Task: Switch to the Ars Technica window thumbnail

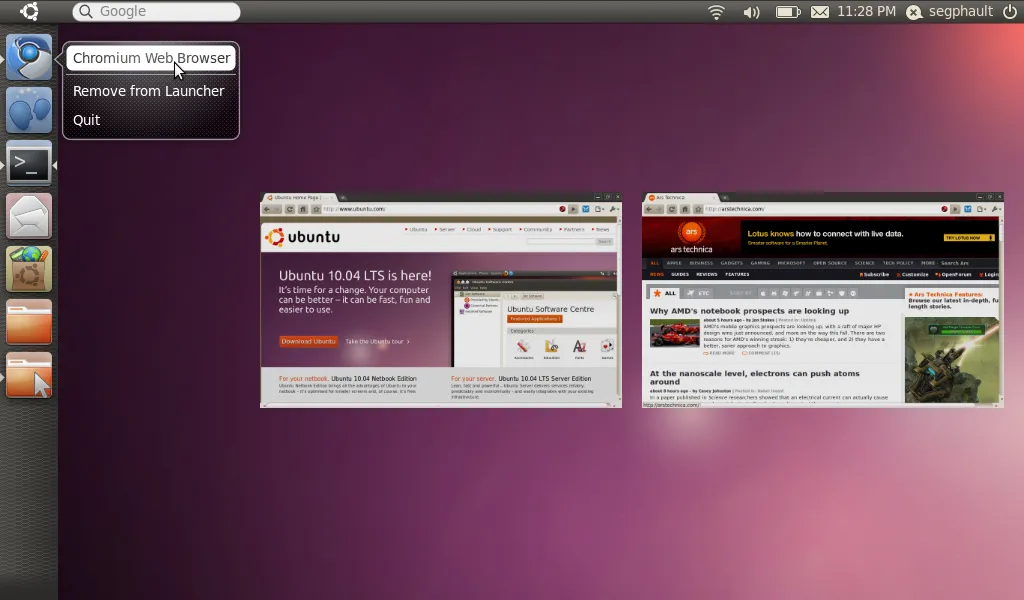Action: click(822, 300)
